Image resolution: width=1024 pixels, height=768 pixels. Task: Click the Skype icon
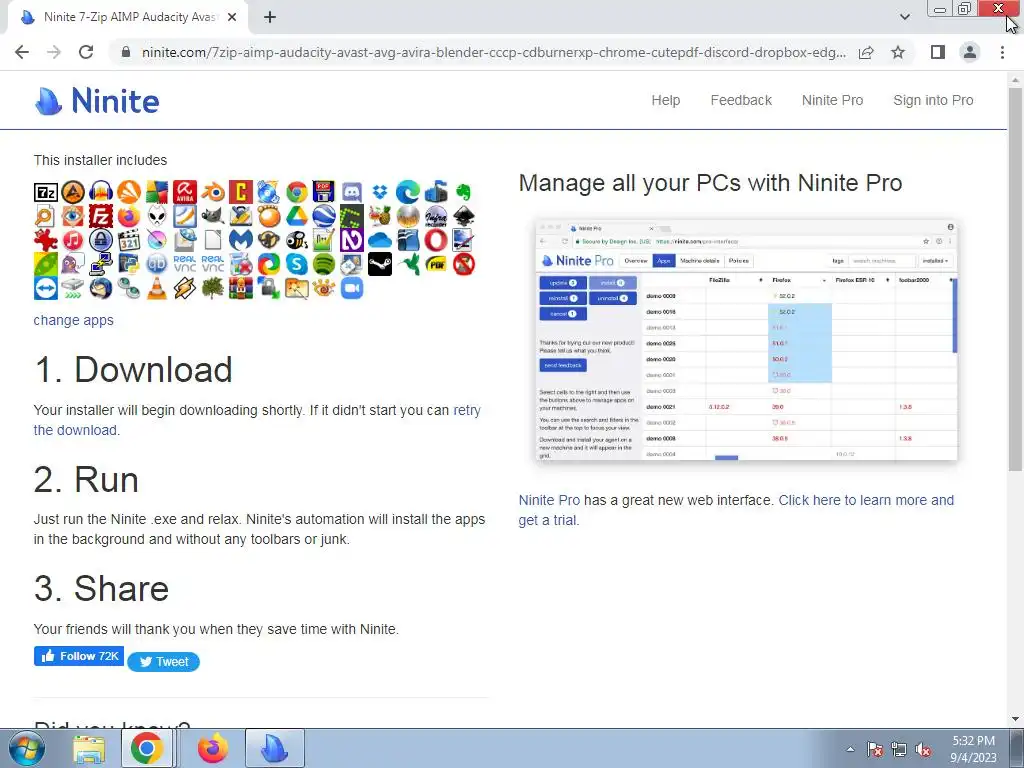[296, 264]
